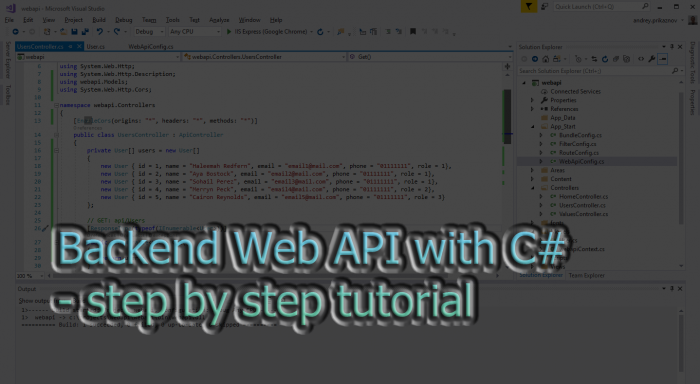Click the split editor icon above scrollbar
Screen dimensions: 700x384
pos(508,67)
